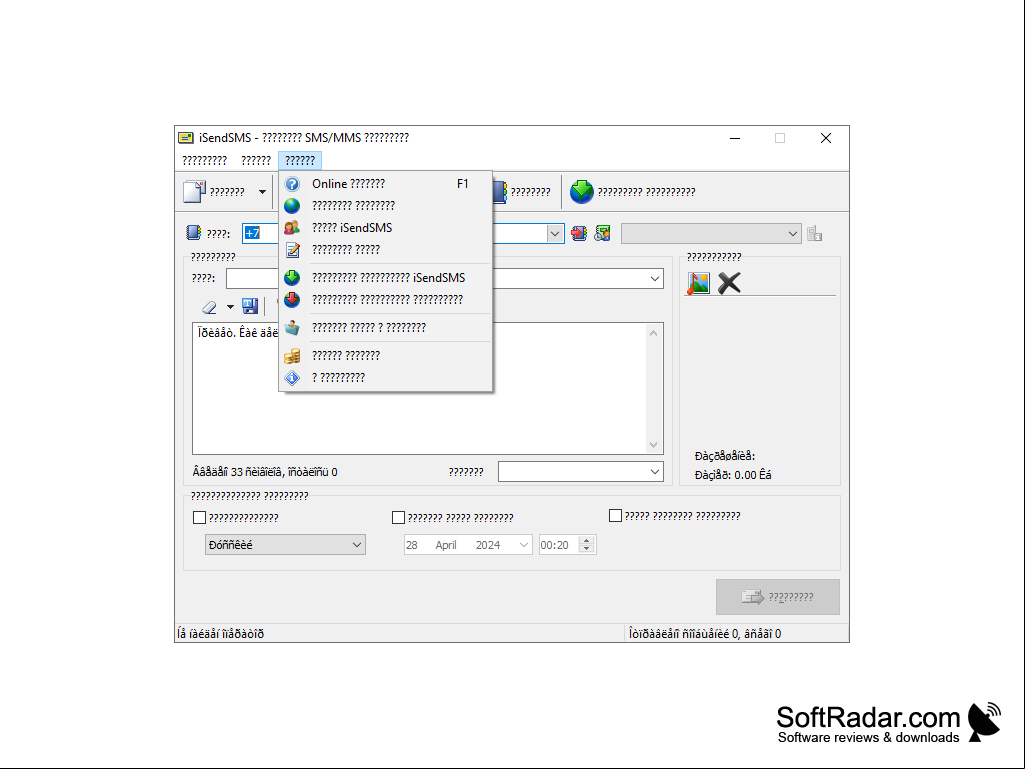Decrease the 00:20 time with the down arrow
1025x769 pixels.
coord(586,549)
